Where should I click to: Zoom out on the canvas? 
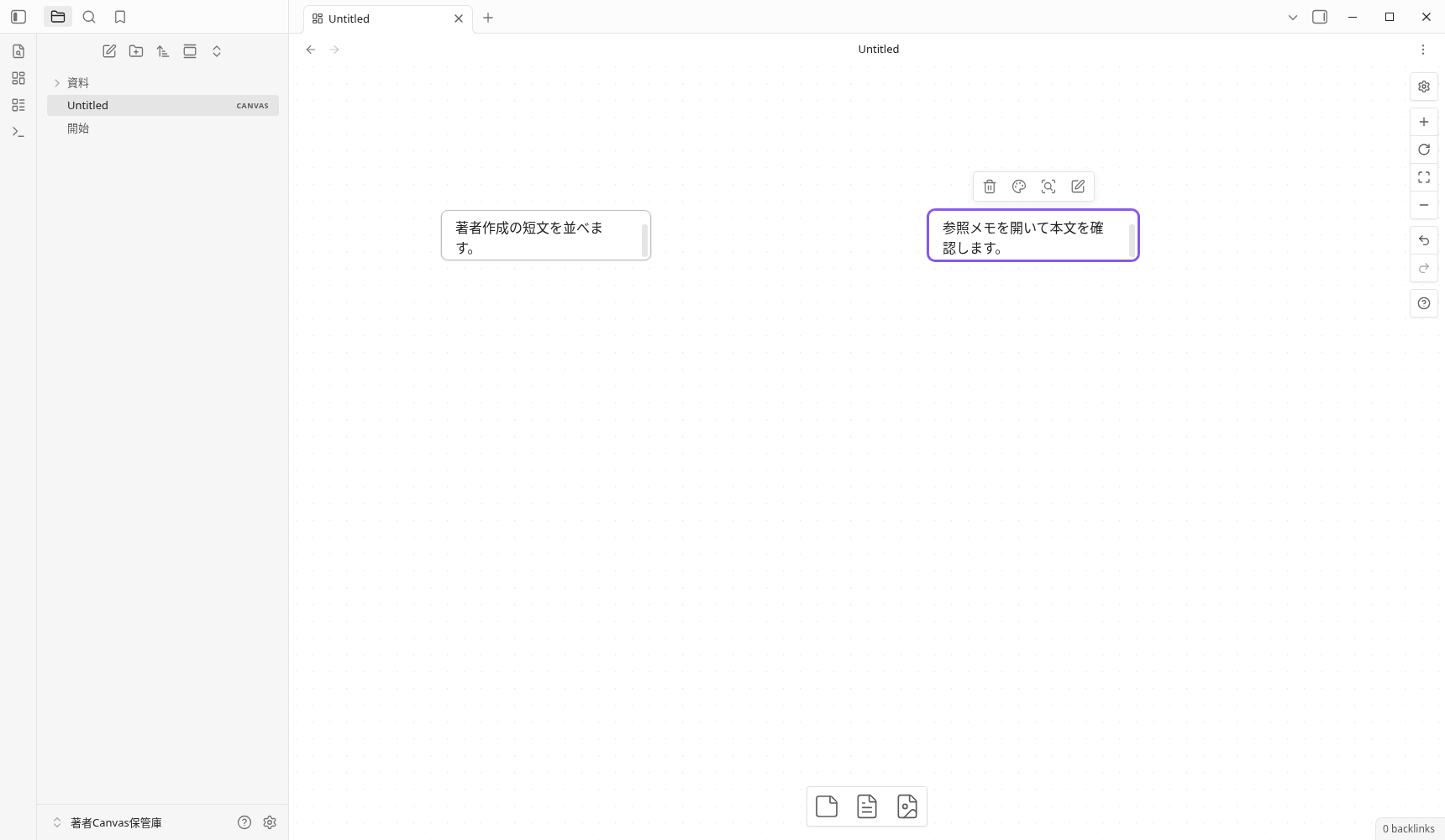tap(1424, 205)
